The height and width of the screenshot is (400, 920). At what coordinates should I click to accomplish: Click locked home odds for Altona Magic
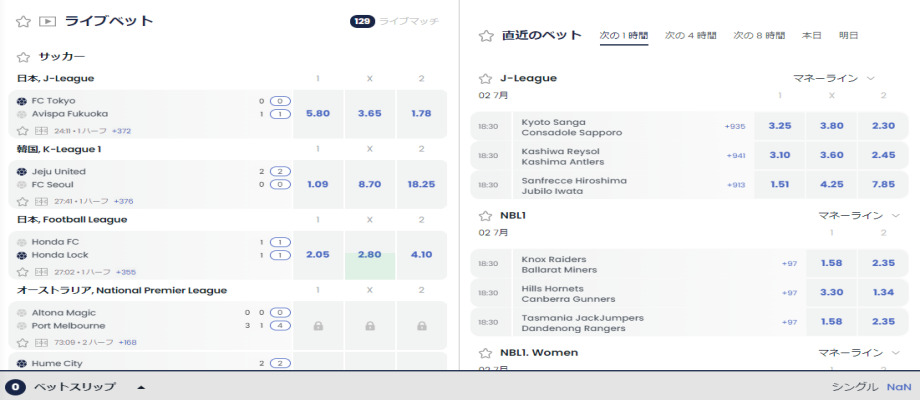pos(318,326)
